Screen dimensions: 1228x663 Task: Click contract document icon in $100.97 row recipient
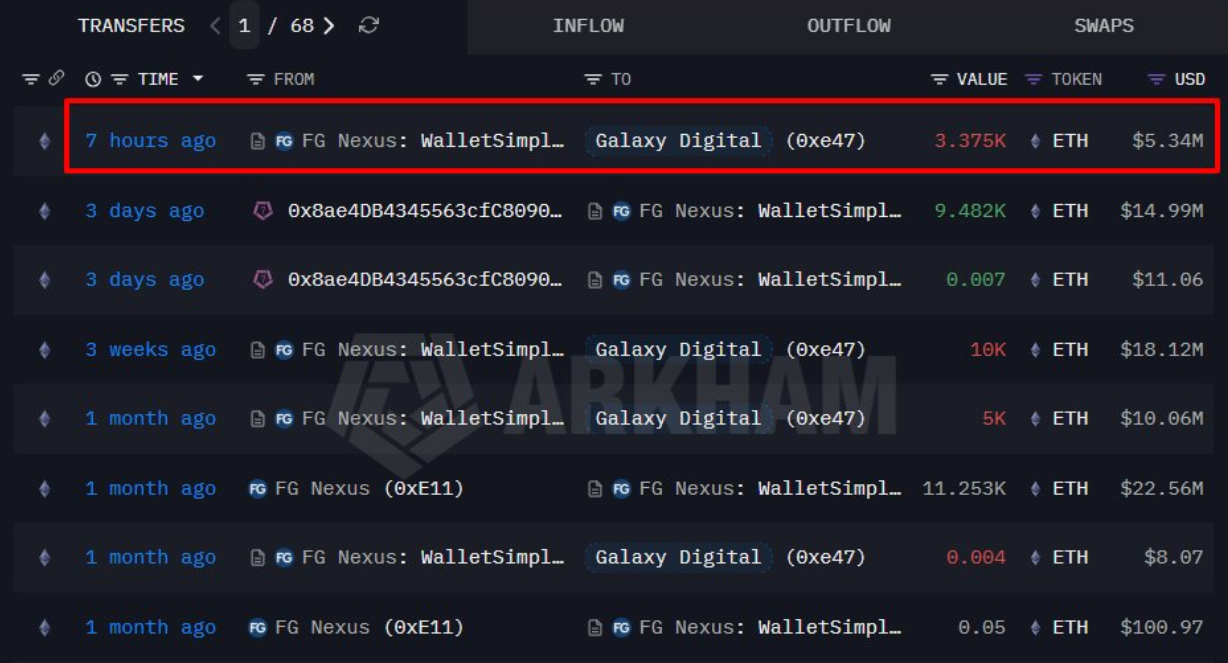point(596,628)
